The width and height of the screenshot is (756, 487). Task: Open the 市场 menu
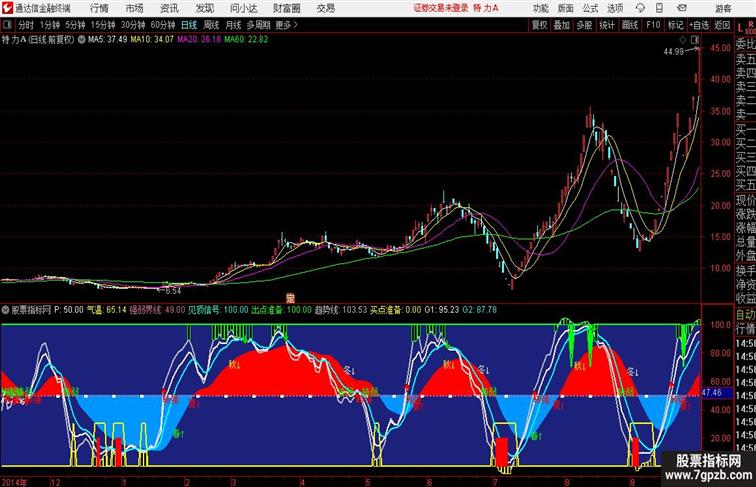coord(135,8)
